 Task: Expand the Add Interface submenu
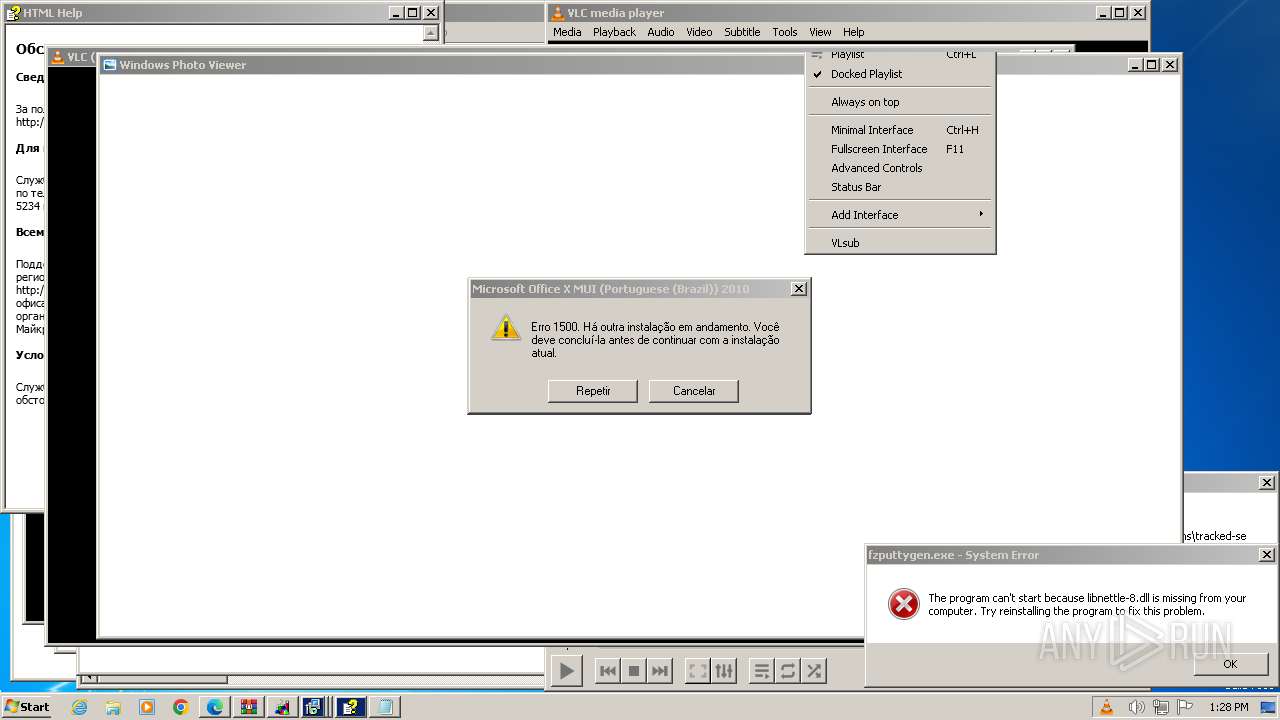900,215
